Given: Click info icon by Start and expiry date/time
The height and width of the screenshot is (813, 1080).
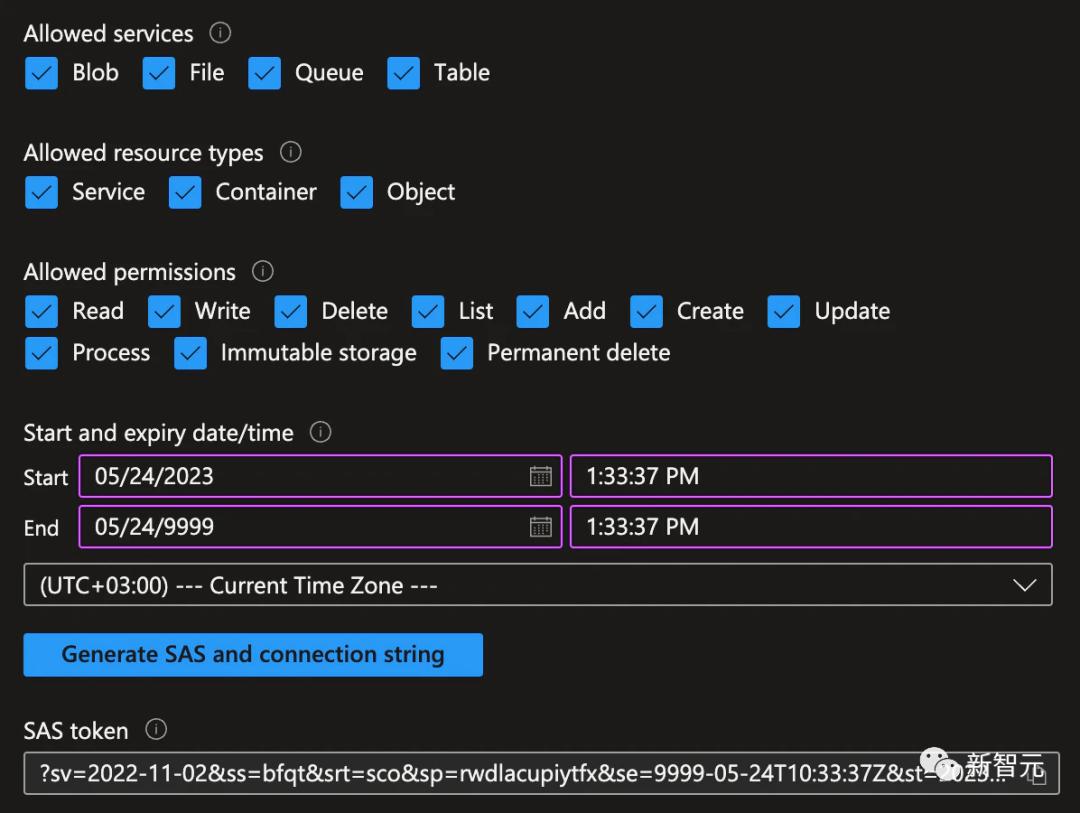Looking at the screenshot, I should pyautogui.click(x=320, y=432).
